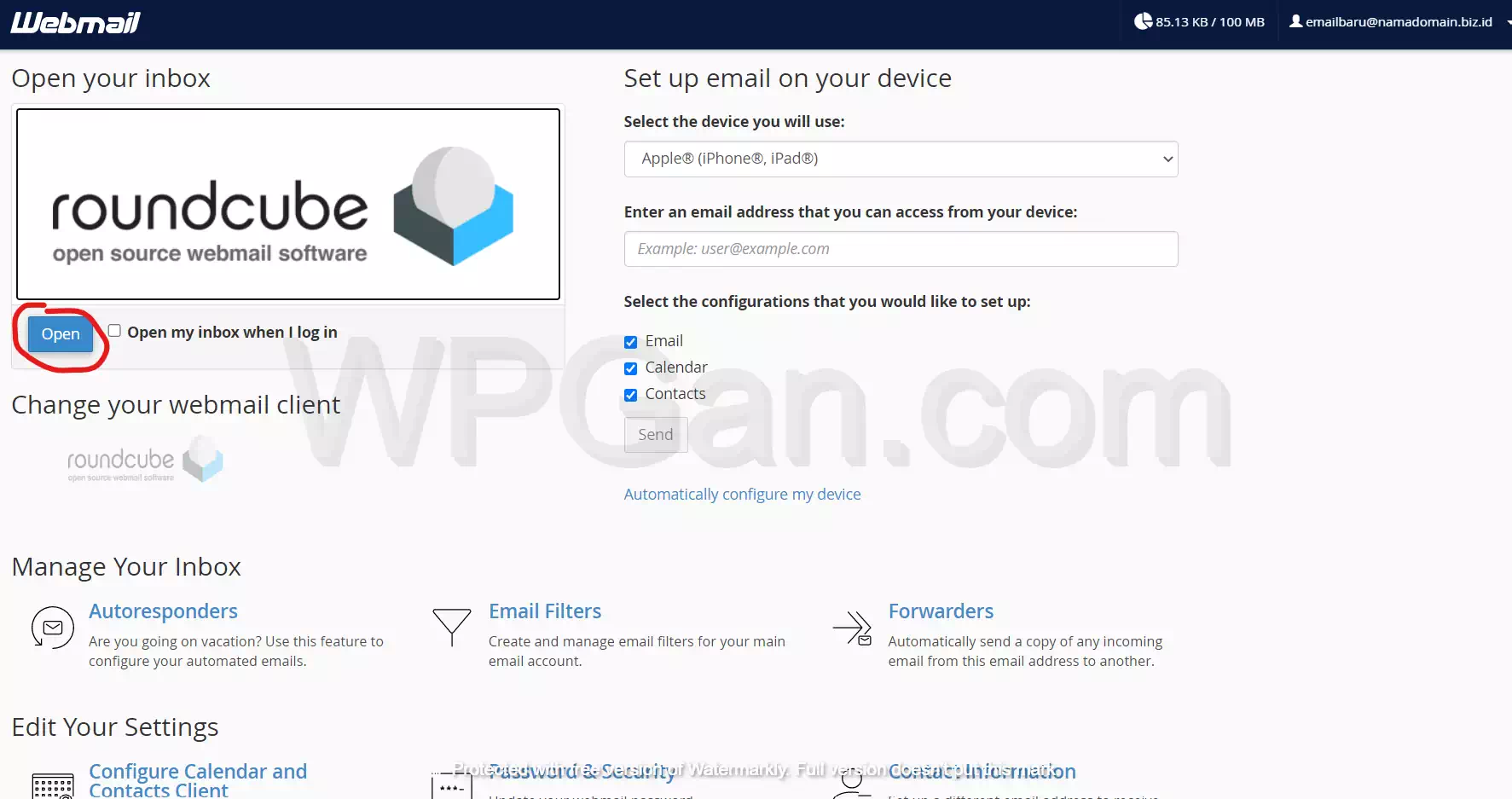Click the Autoresponders envelope icon
Image resolution: width=1512 pixels, height=799 pixels.
[53, 628]
